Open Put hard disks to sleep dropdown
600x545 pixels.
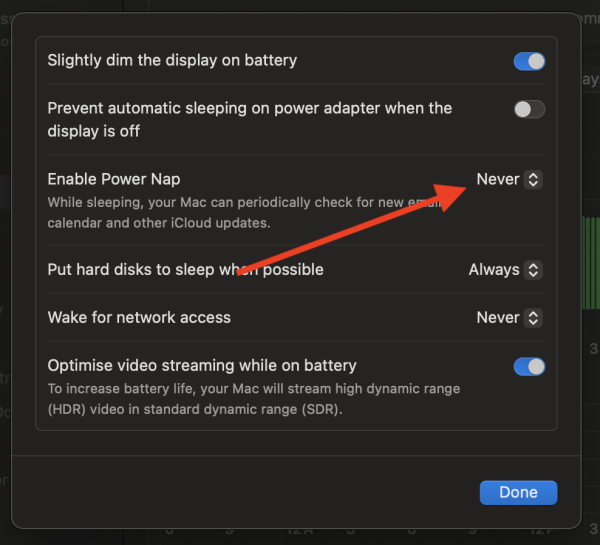[505, 269]
